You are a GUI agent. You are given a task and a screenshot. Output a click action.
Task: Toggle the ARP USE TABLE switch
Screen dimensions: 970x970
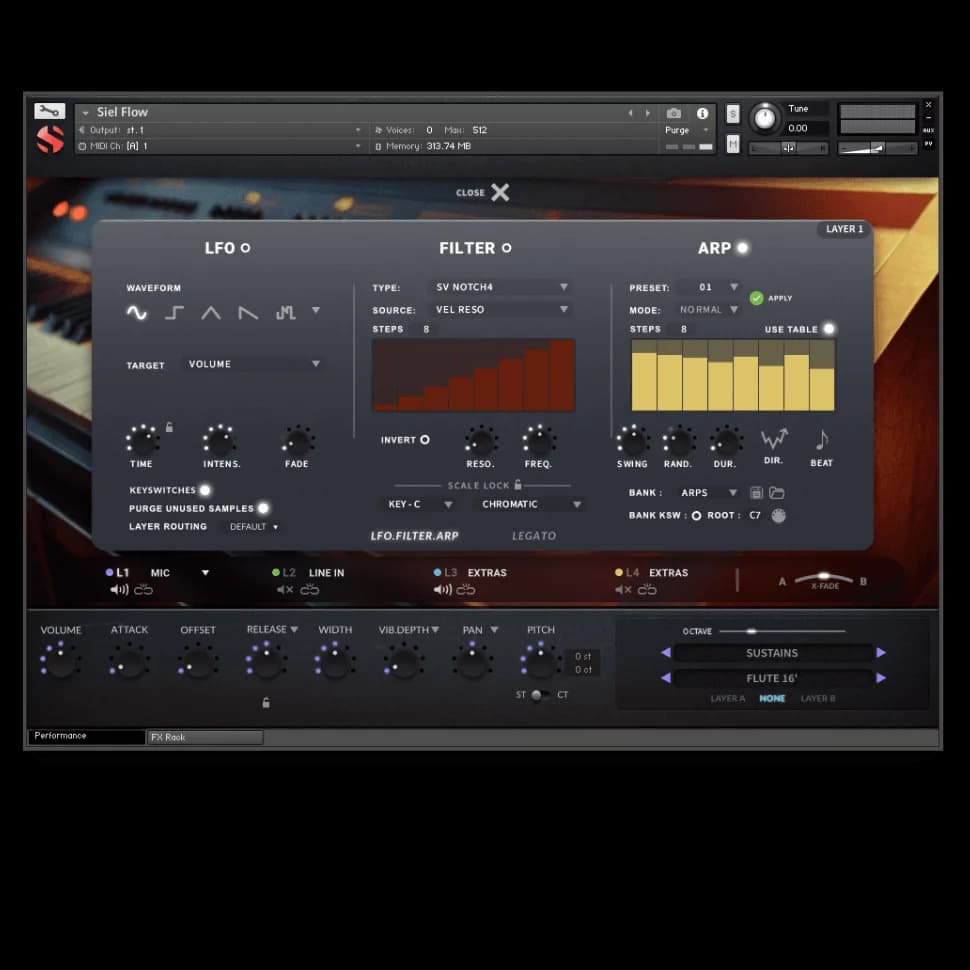point(828,329)
